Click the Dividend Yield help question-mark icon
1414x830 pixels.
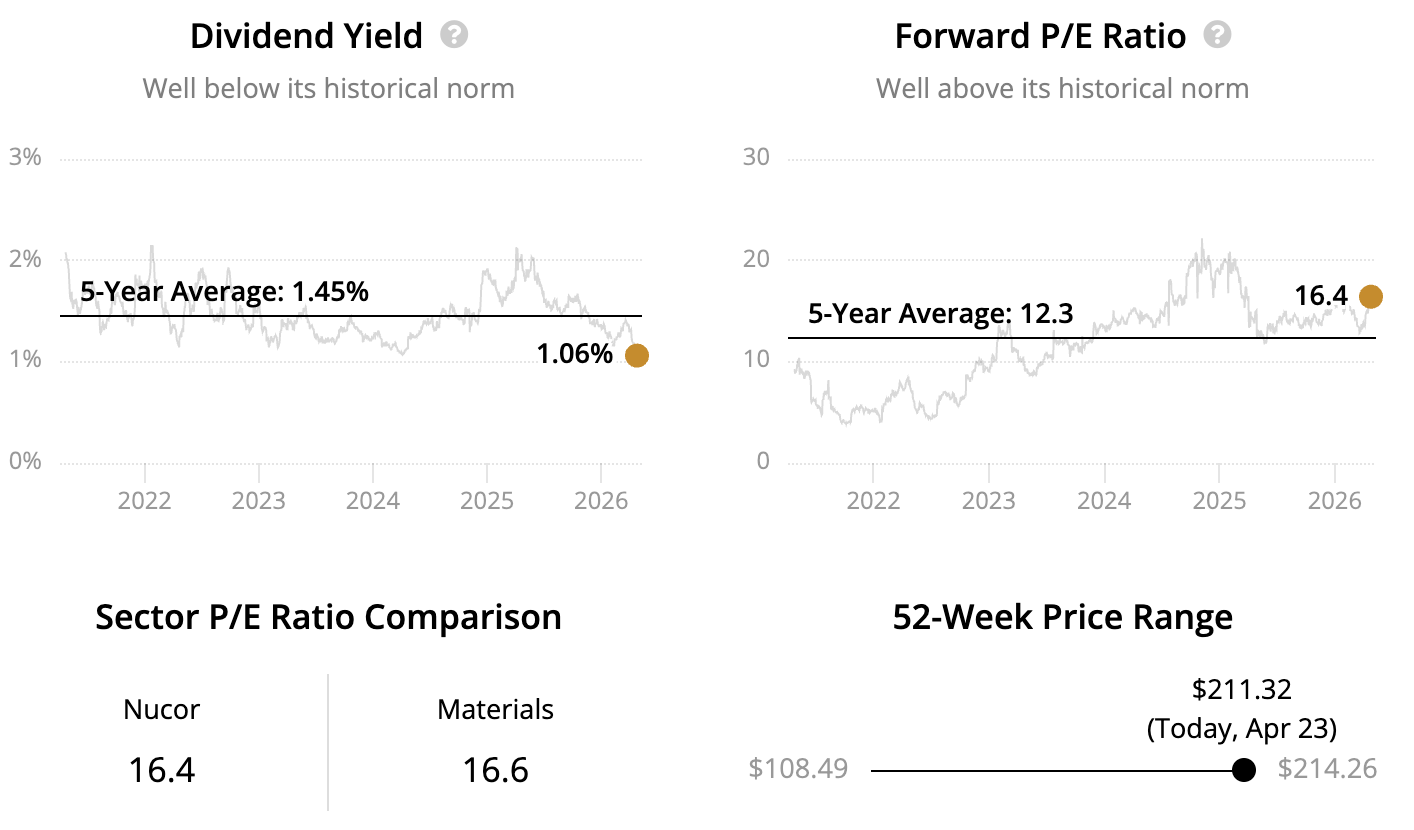click(455, 36)
